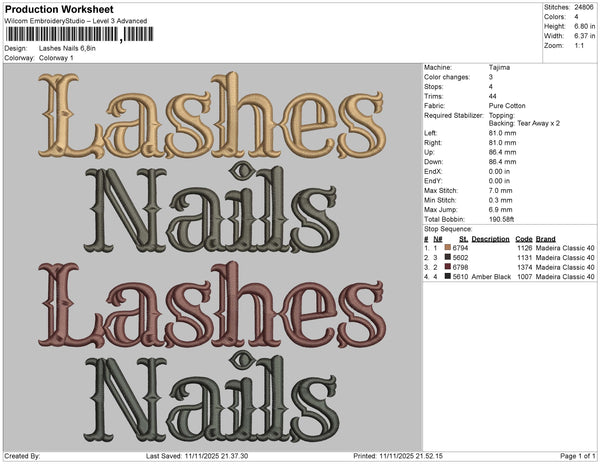Click the black swatch for Amber Black 5610

pos(448,276)
